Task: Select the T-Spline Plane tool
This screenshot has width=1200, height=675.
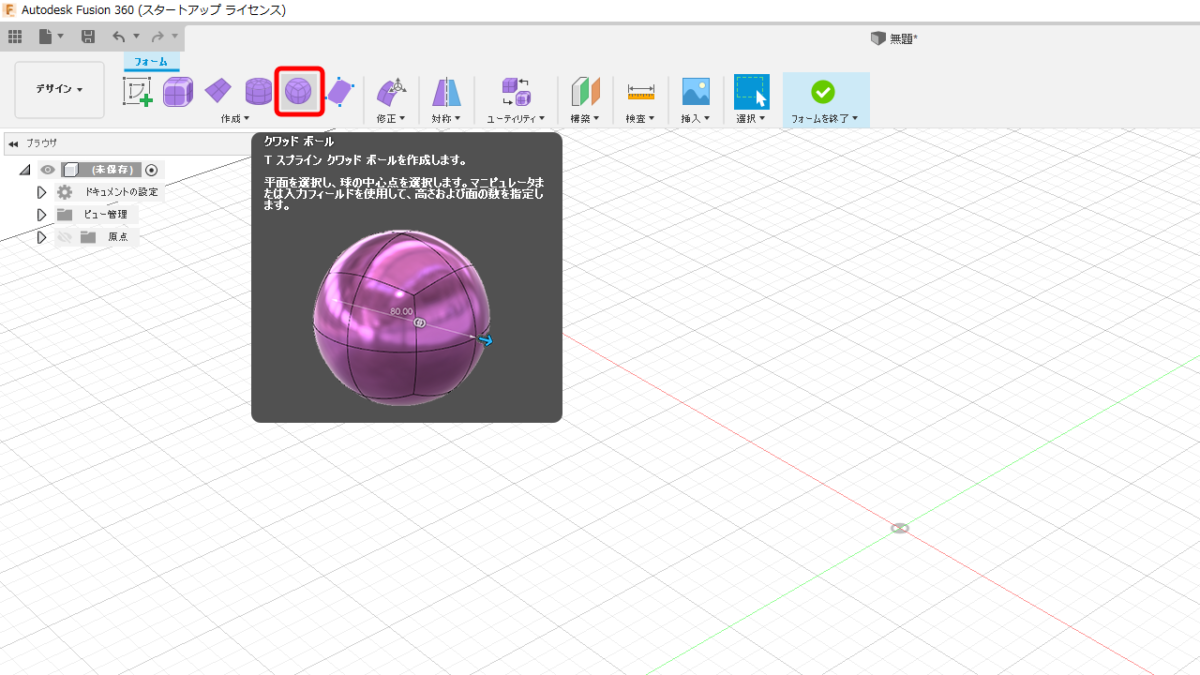Action: [218, 92]
